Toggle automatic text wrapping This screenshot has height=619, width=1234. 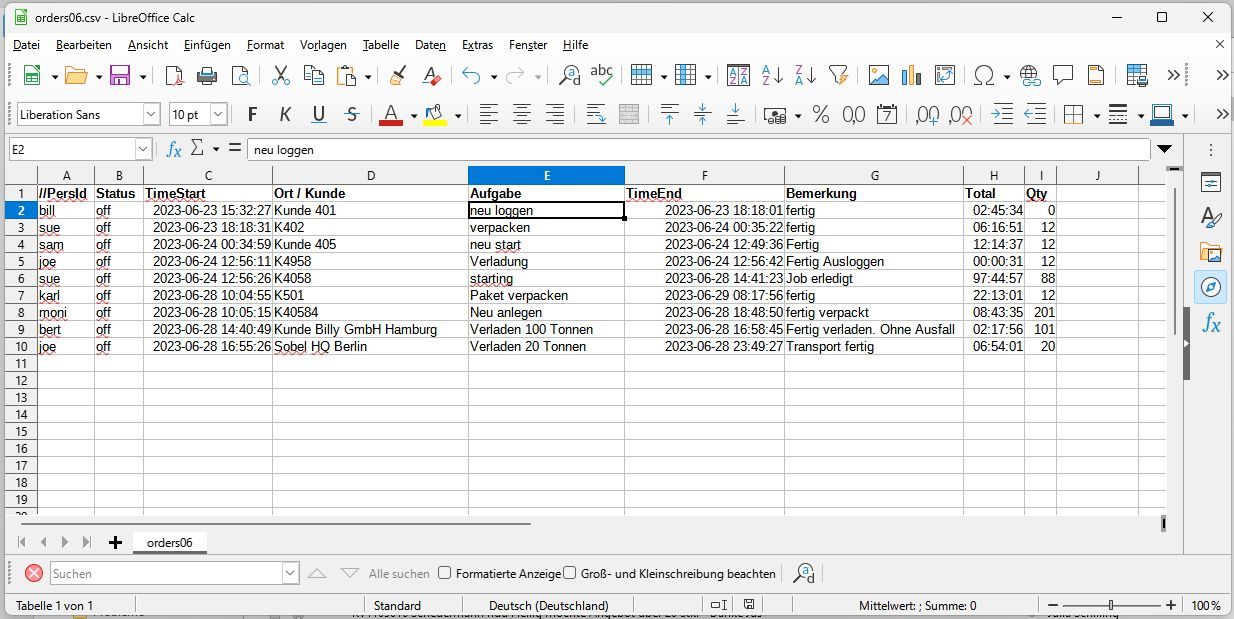596,115
